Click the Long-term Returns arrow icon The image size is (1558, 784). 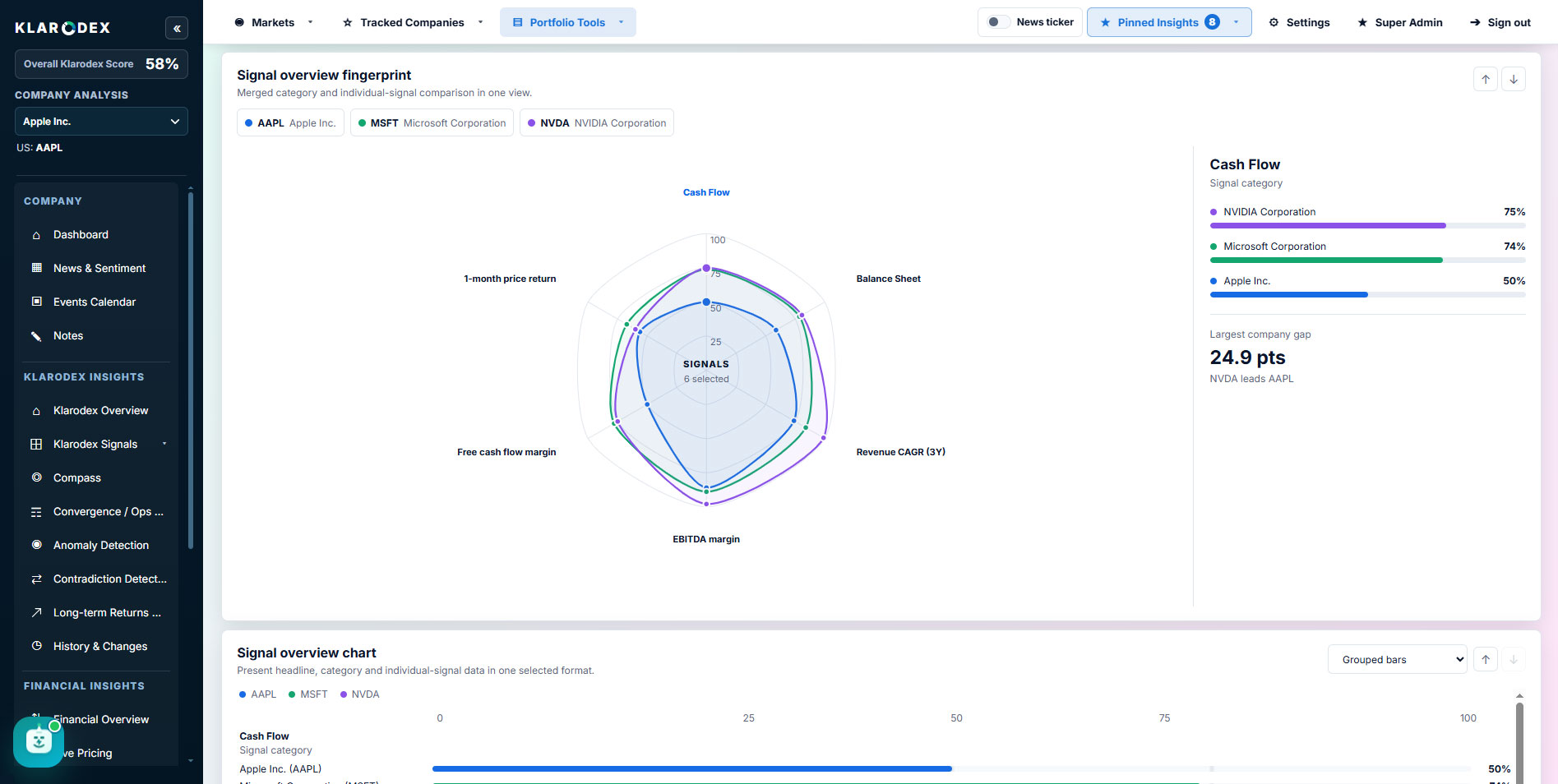click(x=36, y=612)
